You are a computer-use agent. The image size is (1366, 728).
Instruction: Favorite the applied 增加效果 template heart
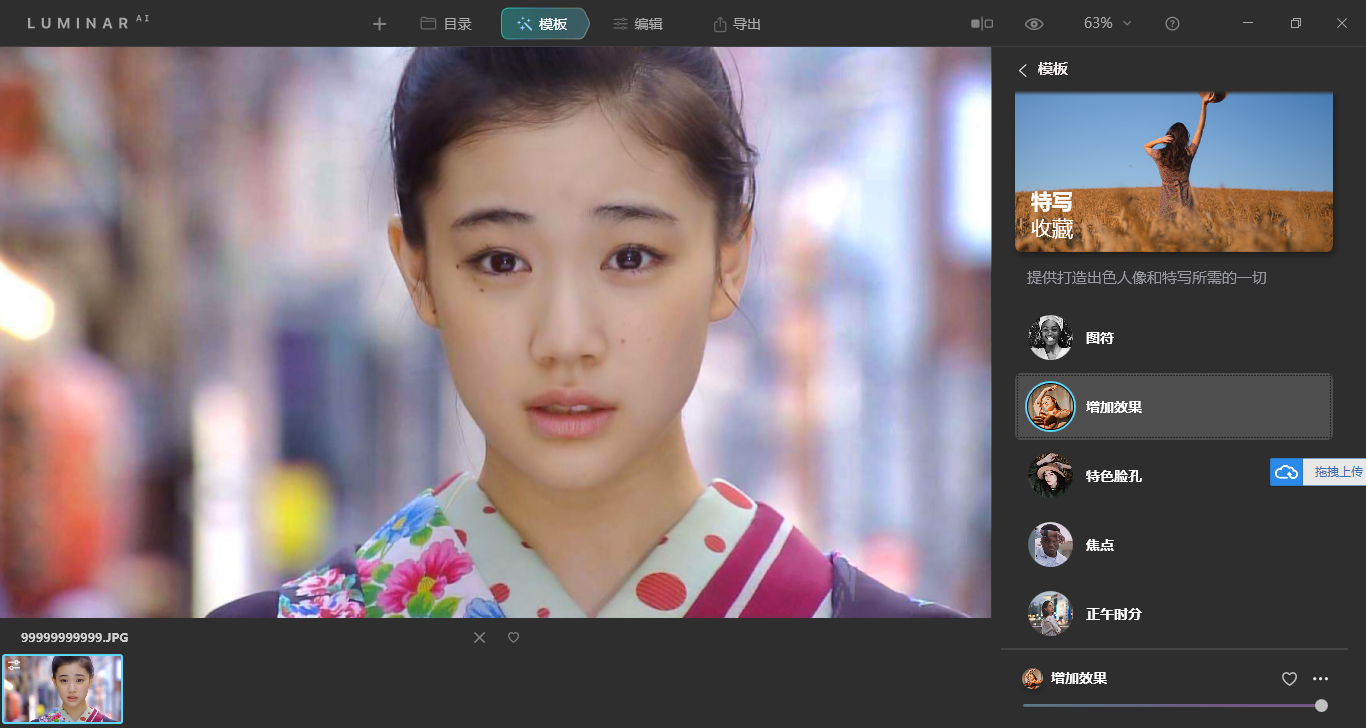pyautogui.click(x=1289, y=679)
